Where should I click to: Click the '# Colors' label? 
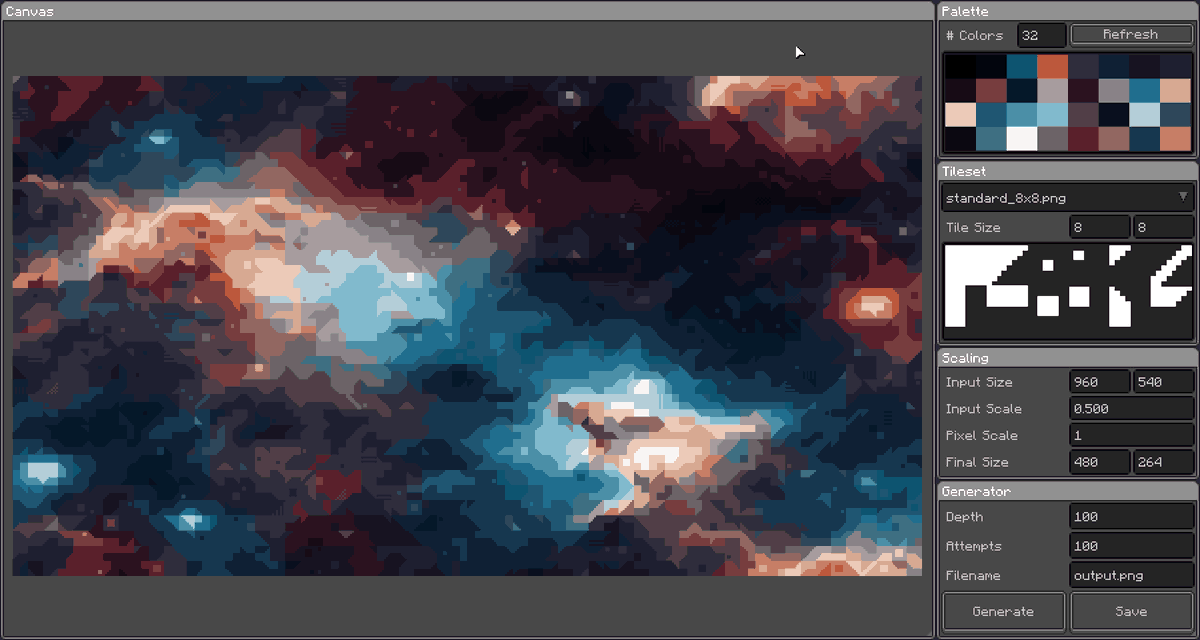tap(974, 35)
